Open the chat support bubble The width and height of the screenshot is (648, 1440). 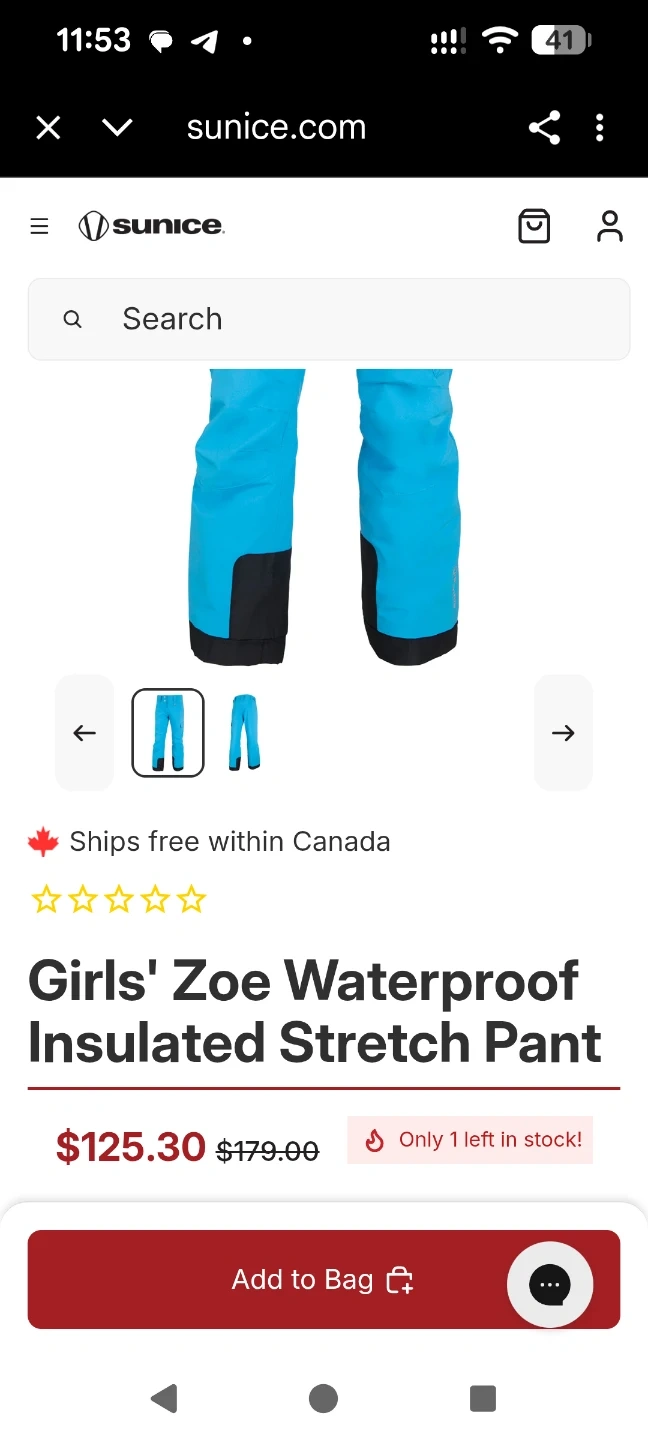tap(550, 1285)
